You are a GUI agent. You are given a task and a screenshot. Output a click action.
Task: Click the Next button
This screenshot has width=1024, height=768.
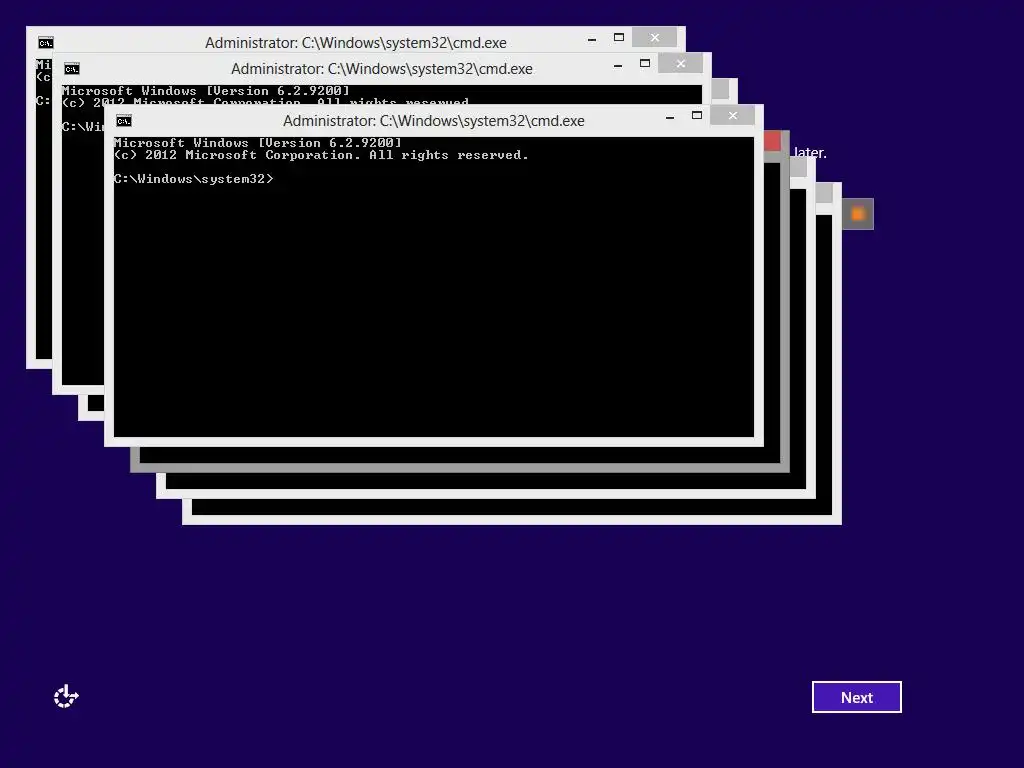(x=856, y=697)
